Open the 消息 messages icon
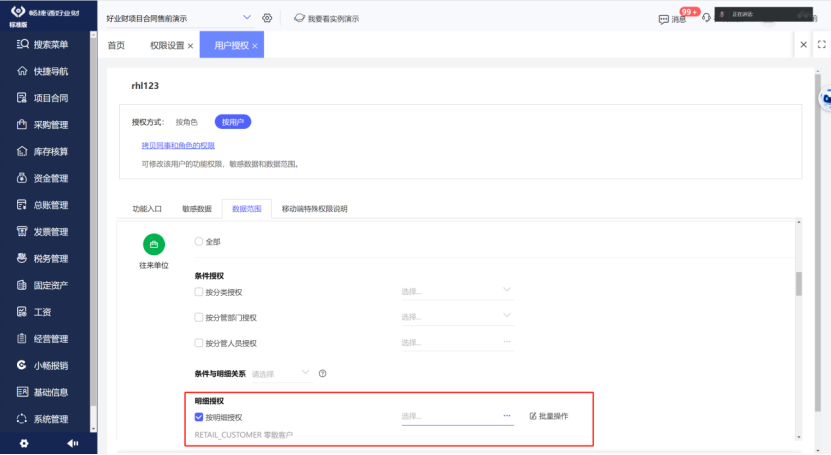This screenshot has height=455, width=831. coord(664,20)
